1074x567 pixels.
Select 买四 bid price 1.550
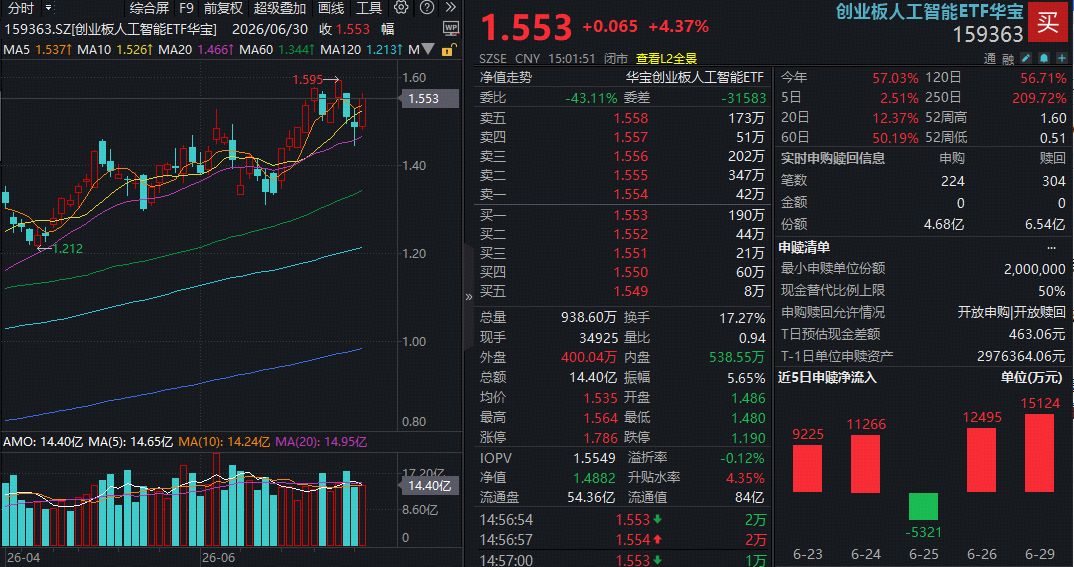coord(631,273)
